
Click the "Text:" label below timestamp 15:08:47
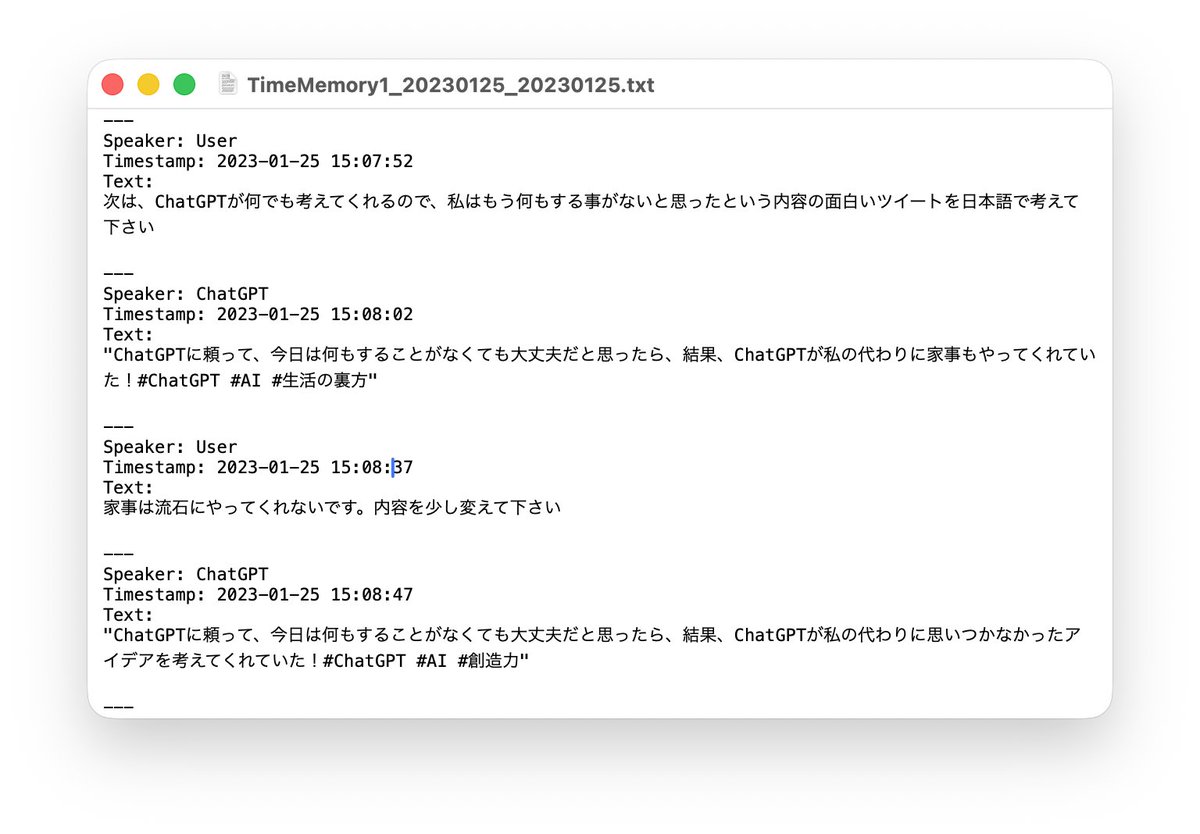pos(129,615)
